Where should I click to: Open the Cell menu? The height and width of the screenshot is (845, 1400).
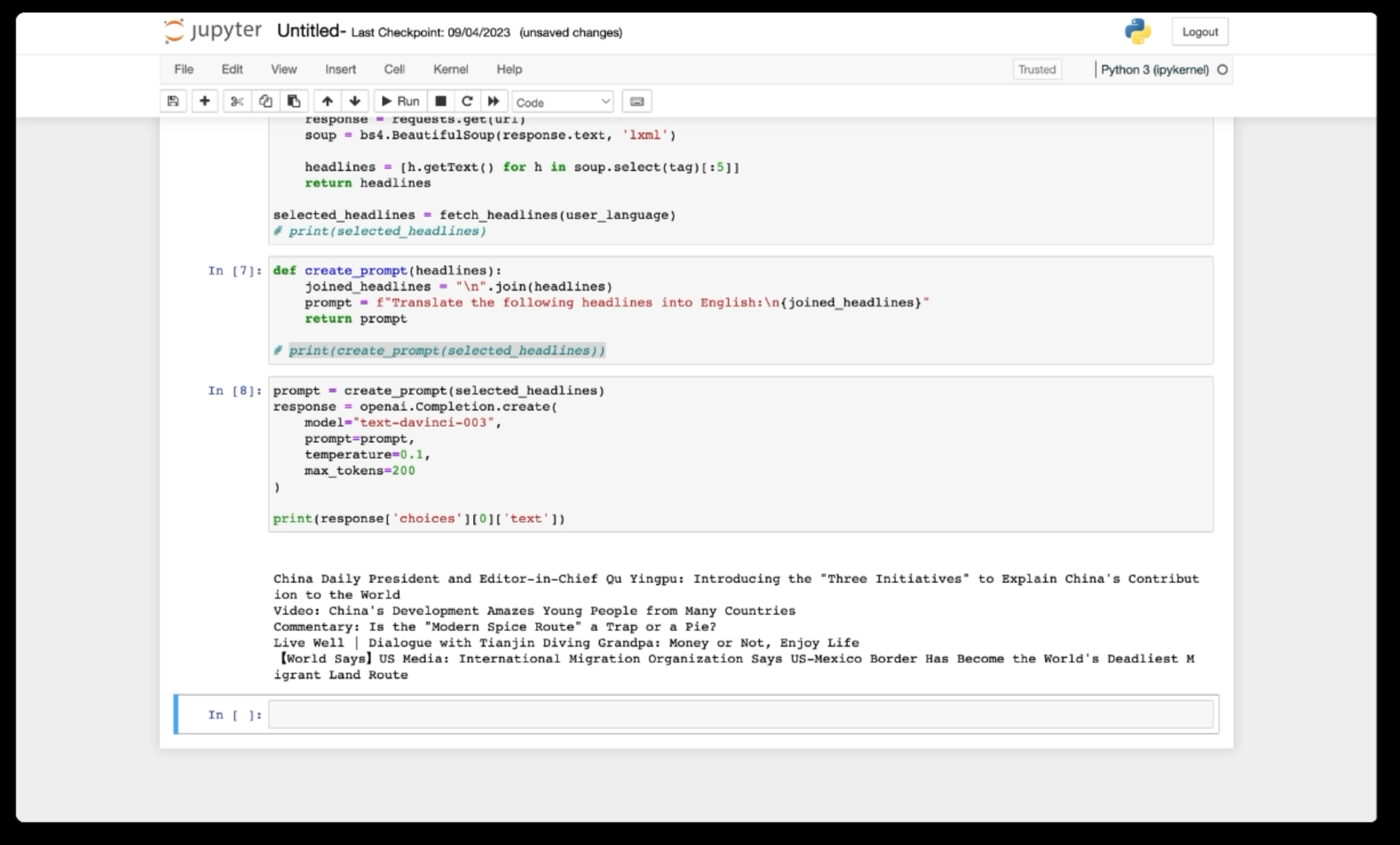[394, 70]
